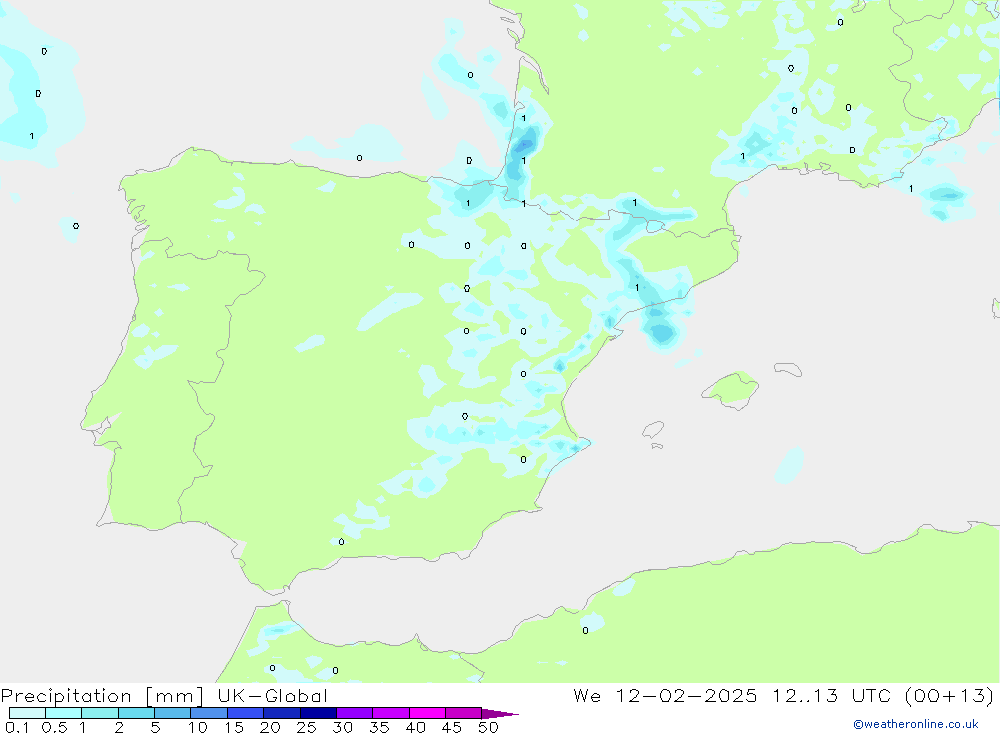
Task: Click the 40–45 mm magenta legend swatch
Action: tap(427, 713)
